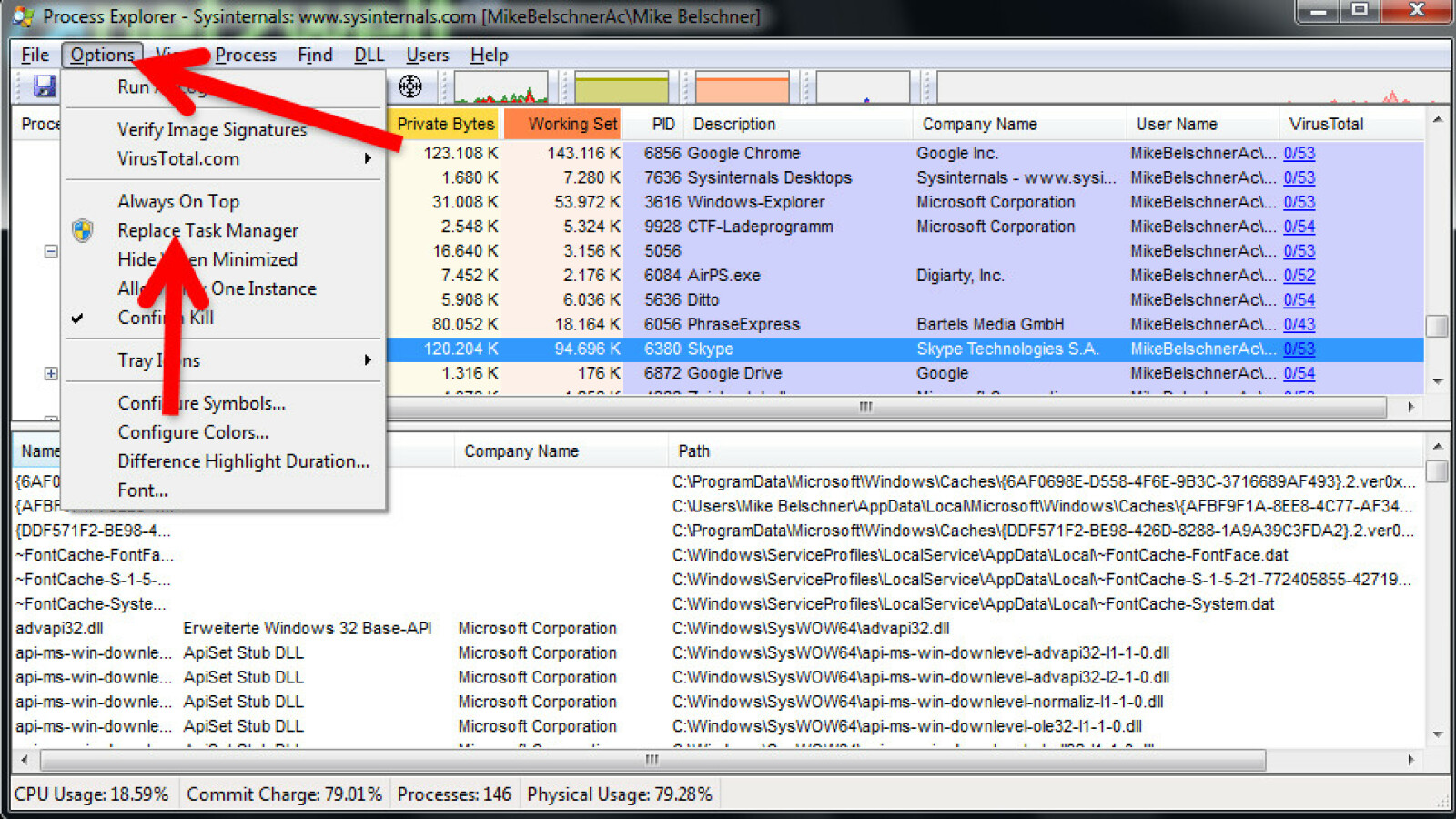The height and width of the screenshot is (819, 1456).
Task: Open the I/O activity graph
Action: pyautogui.click(x=863, y=87)
